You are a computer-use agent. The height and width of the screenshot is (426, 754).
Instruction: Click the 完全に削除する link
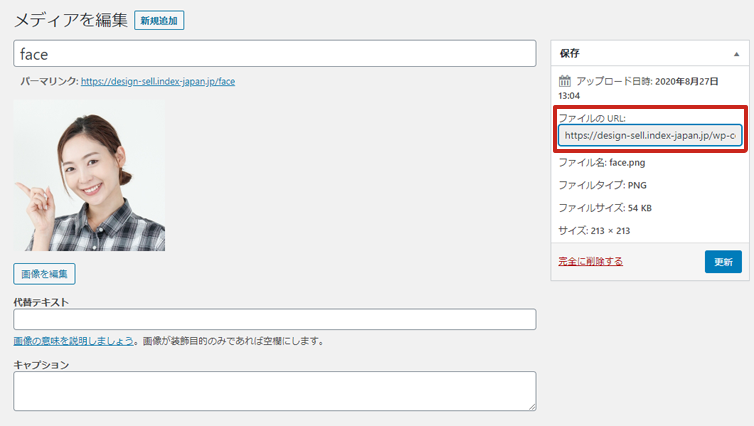590,262
